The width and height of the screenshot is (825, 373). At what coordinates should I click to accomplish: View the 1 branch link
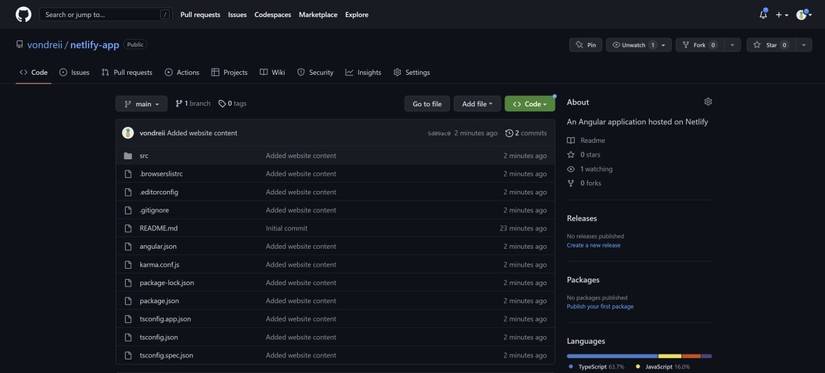[193, 104]
